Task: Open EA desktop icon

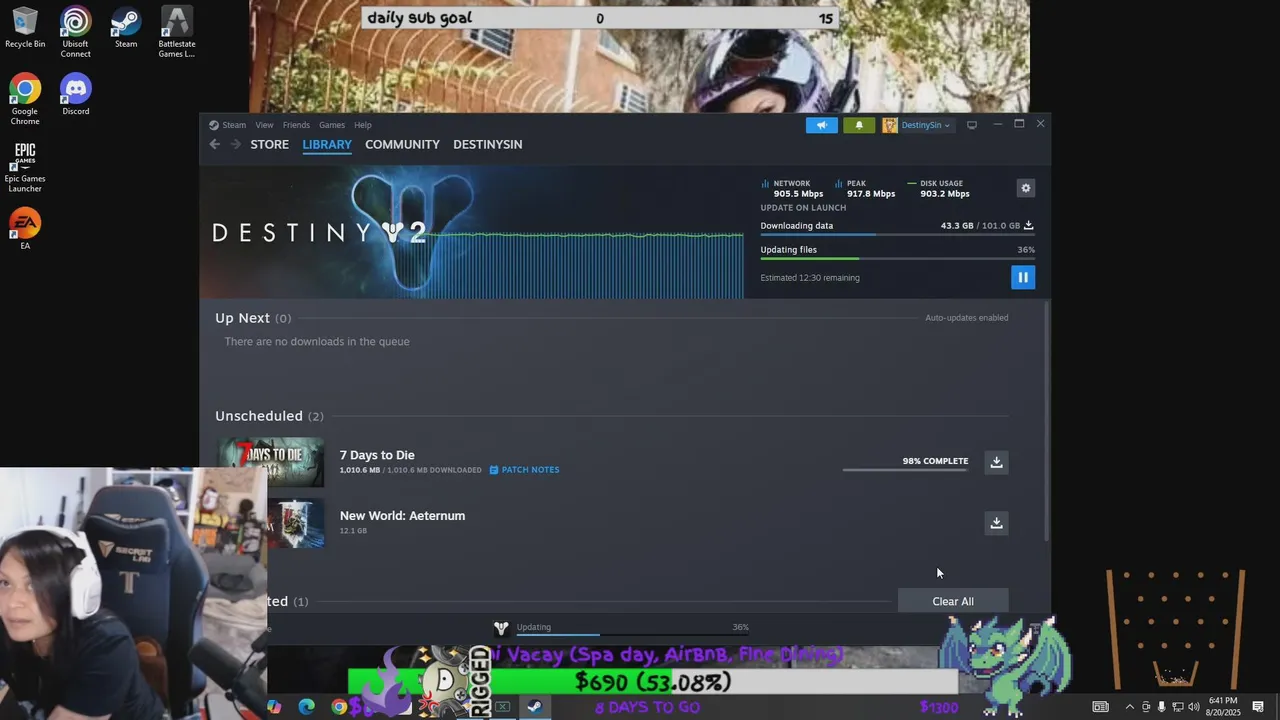Action: point(25,229)
